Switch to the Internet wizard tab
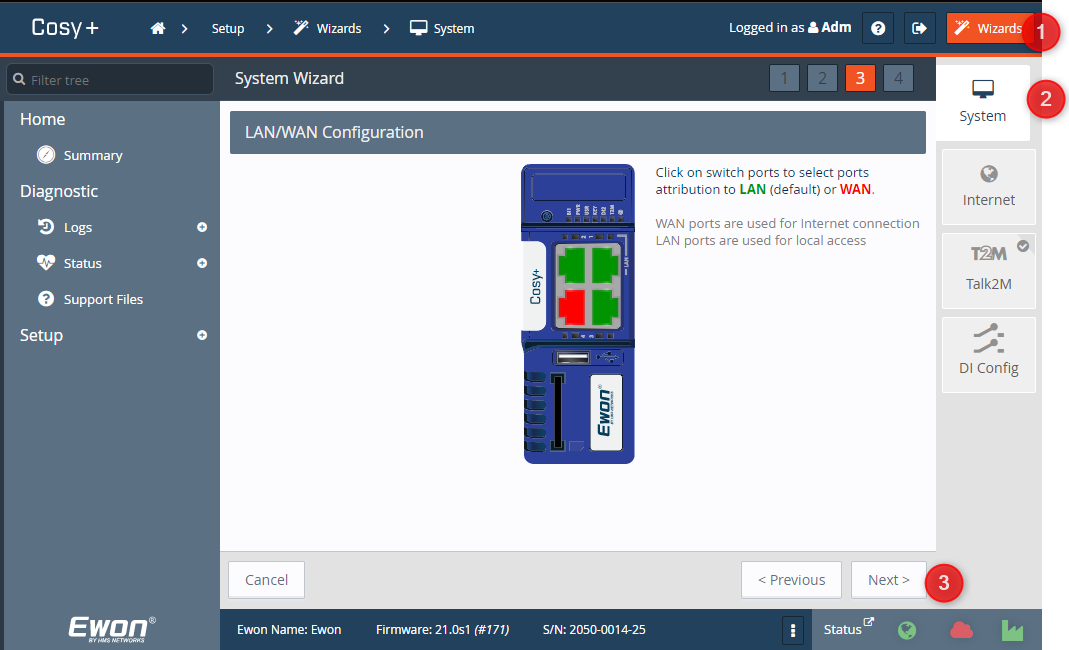The image size is (1069, 650). (x=988, y=187)
